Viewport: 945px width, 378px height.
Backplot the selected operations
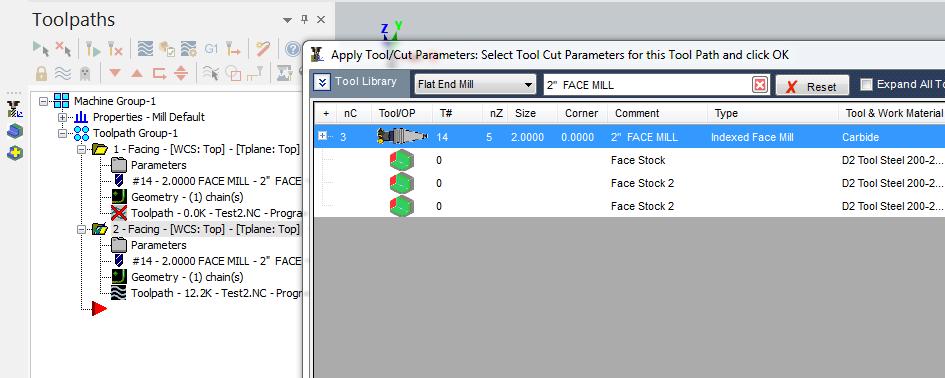click(x=145, y=48)
